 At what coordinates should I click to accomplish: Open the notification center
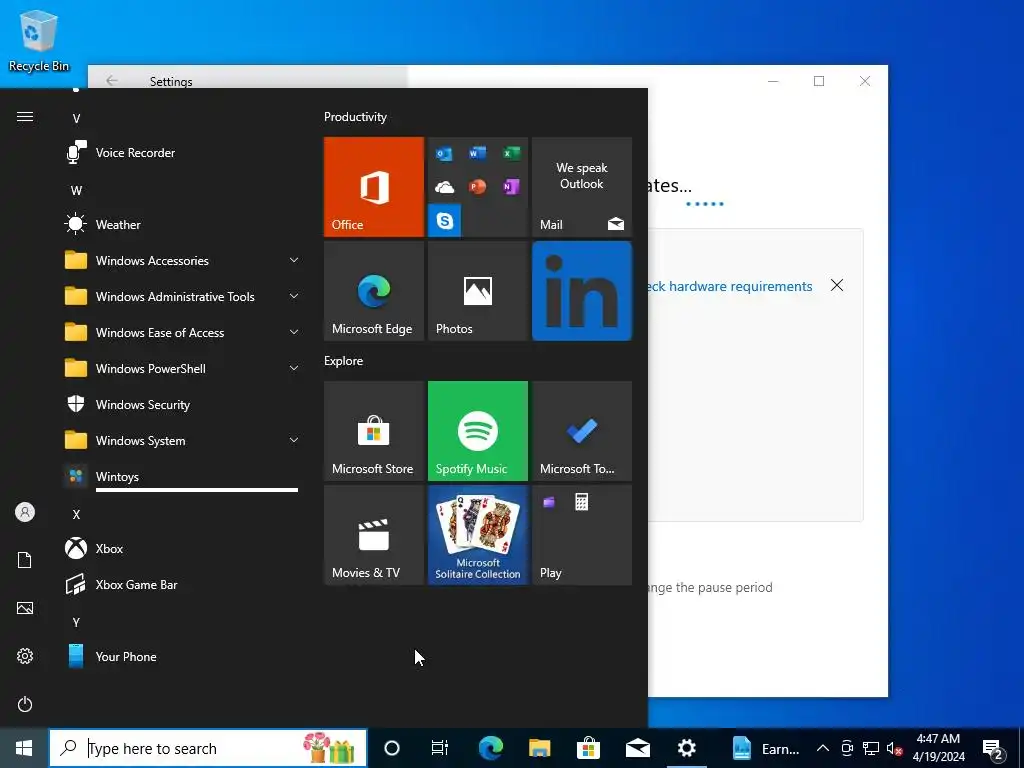[x=993, y=748]
